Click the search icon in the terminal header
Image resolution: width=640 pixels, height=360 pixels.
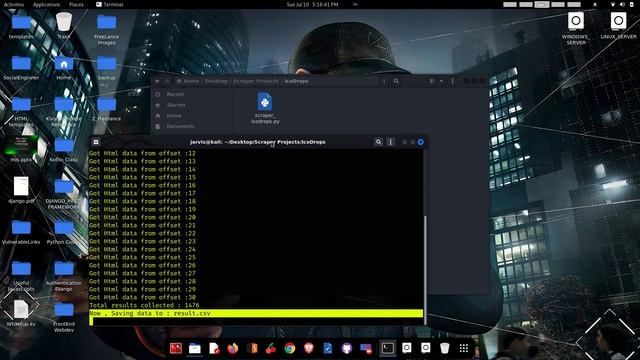point(378,142)
